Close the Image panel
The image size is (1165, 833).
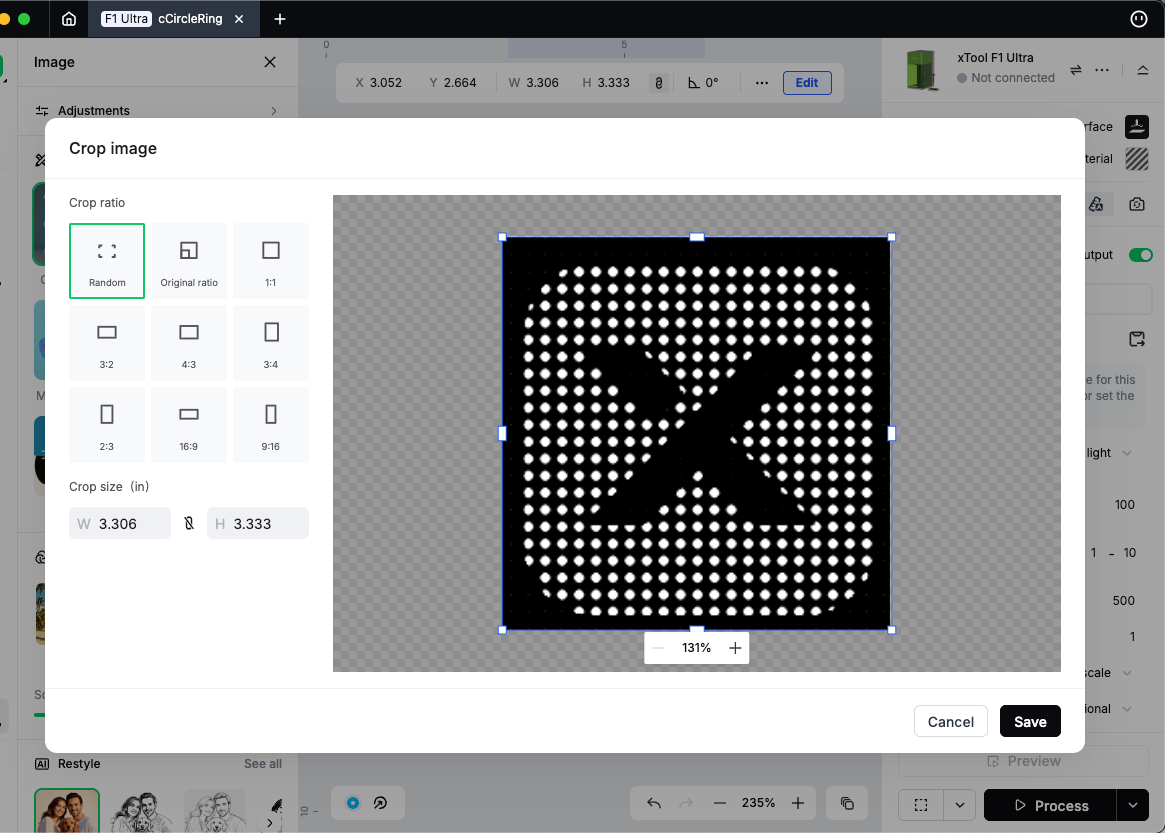tap(270, 62)
